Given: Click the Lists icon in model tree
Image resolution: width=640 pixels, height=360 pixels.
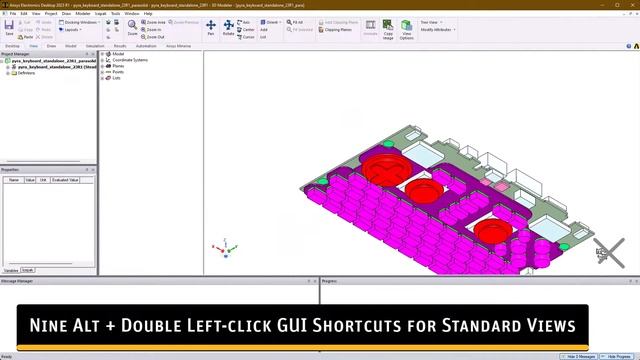Looking at the screenshot, I should click(109, 78).
